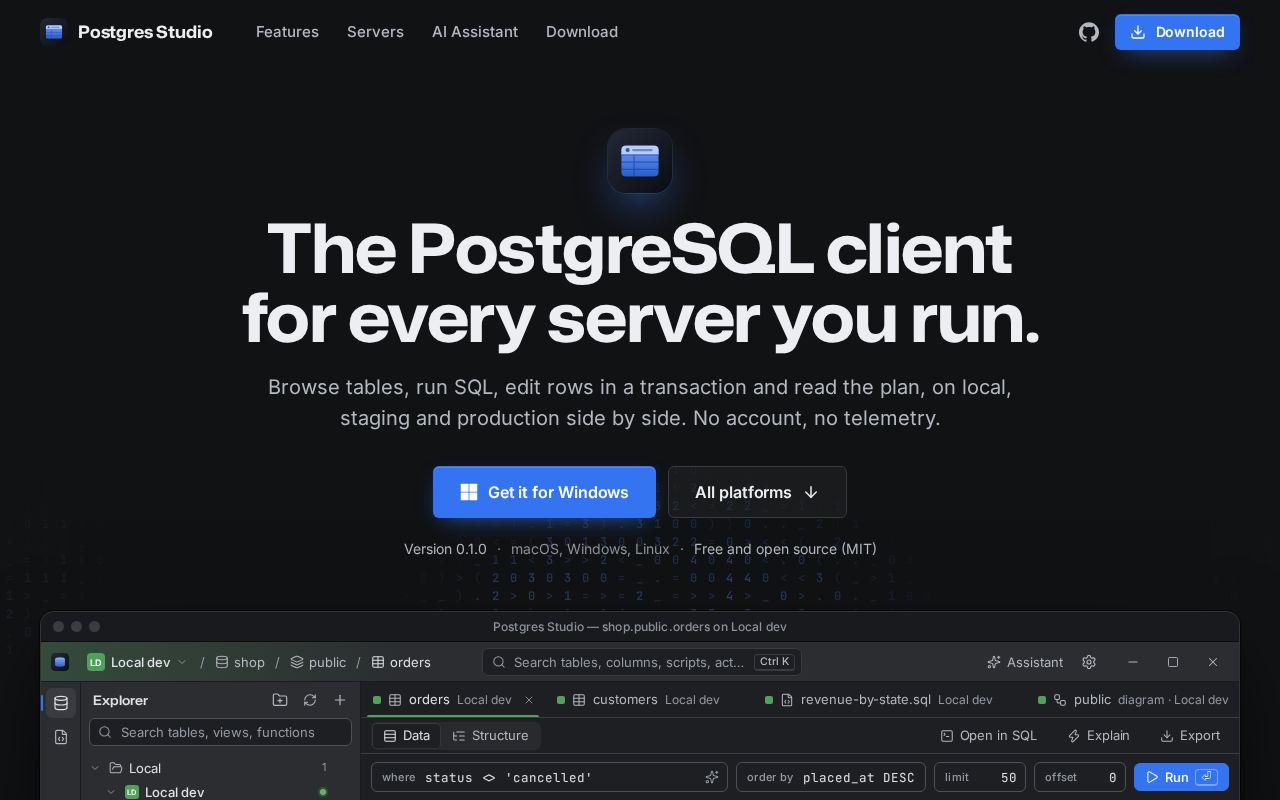Select the Data view tab
This screenshot has width=1280, height=800.
(407, 735)
